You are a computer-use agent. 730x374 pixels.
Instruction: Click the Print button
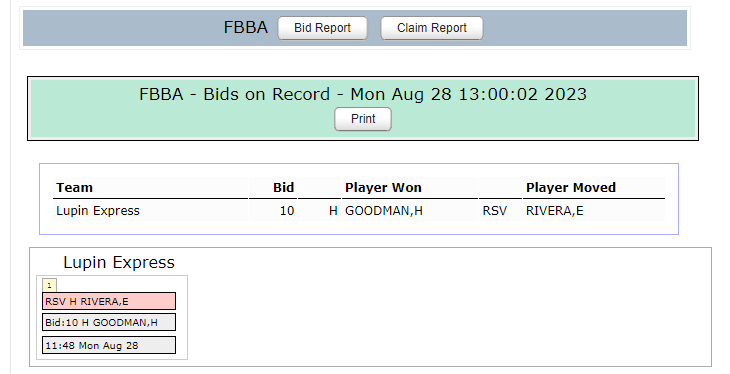pyautogui.click(x=363, y=119)
